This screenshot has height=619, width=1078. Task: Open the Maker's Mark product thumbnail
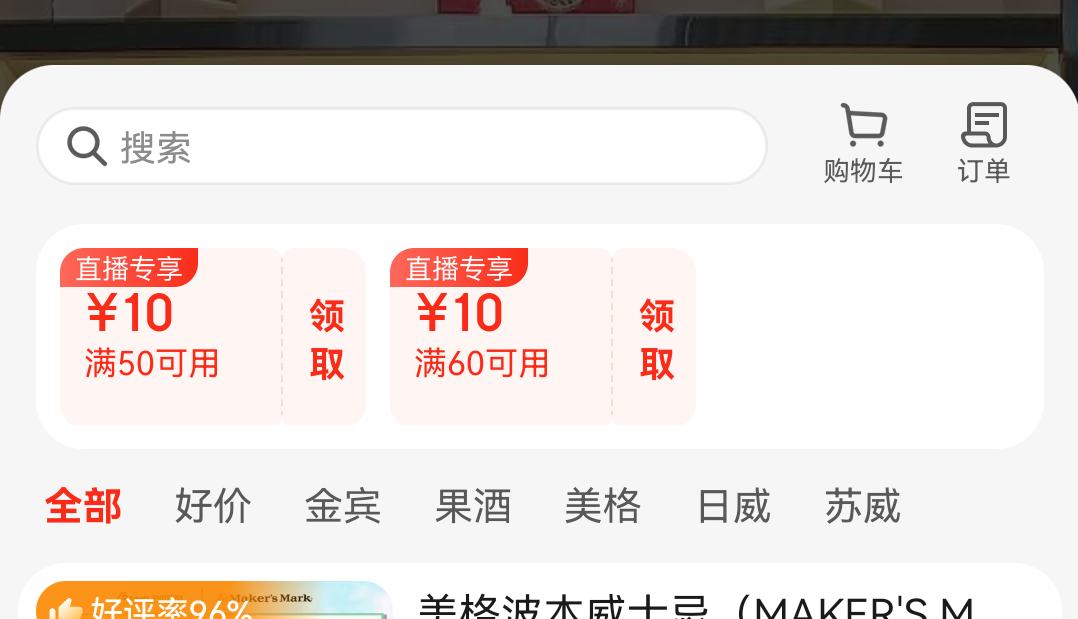[x=214, y=600]
